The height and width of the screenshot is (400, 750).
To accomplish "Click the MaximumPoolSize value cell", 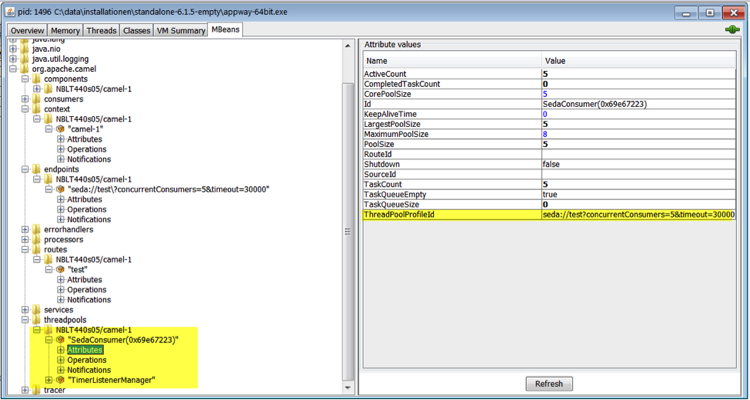I will pos(638,134).
